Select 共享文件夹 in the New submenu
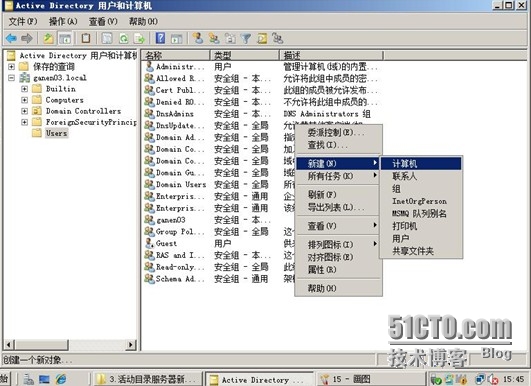This screenshot has width=531, height=386. [x=421, y=251]
